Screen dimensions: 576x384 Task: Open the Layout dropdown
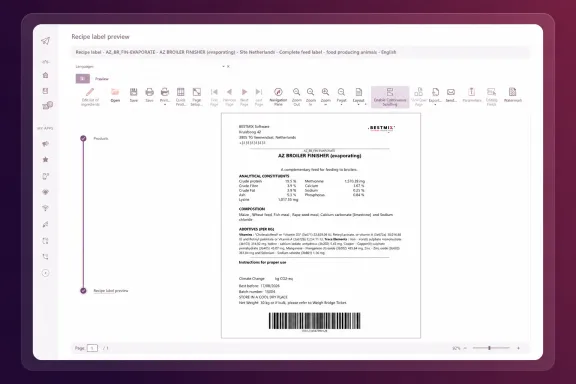point(358,105)
